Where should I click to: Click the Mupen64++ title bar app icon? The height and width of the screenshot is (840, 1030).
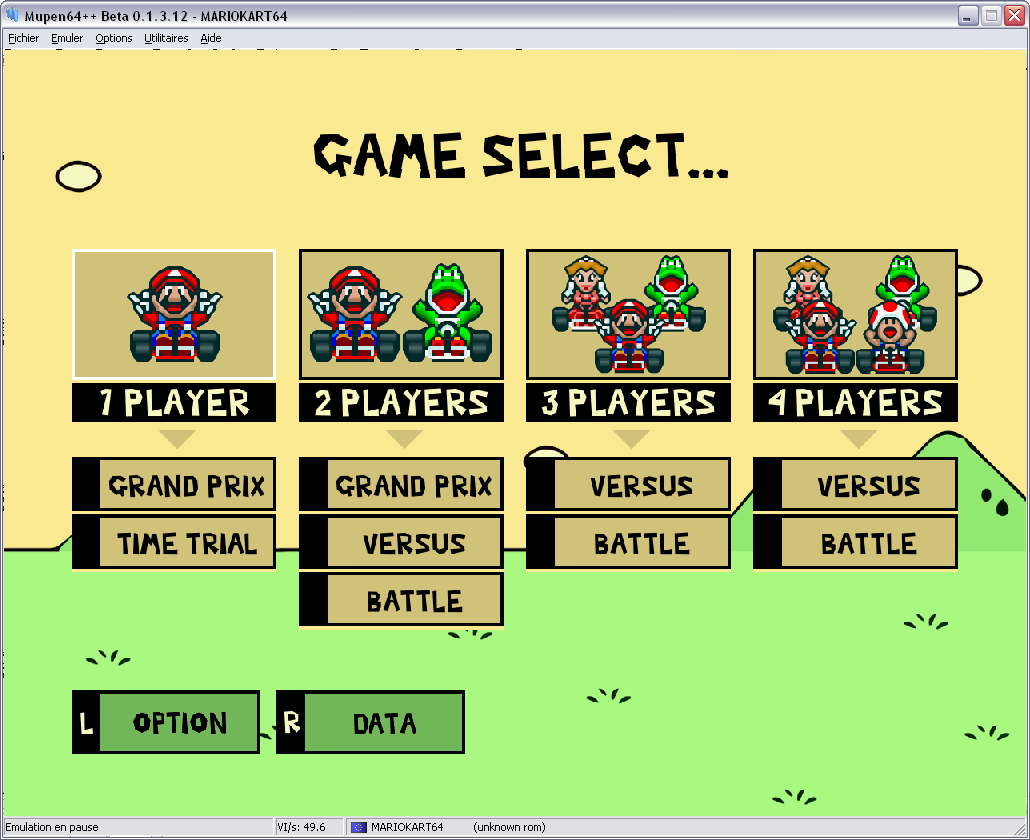coord(12,14)
